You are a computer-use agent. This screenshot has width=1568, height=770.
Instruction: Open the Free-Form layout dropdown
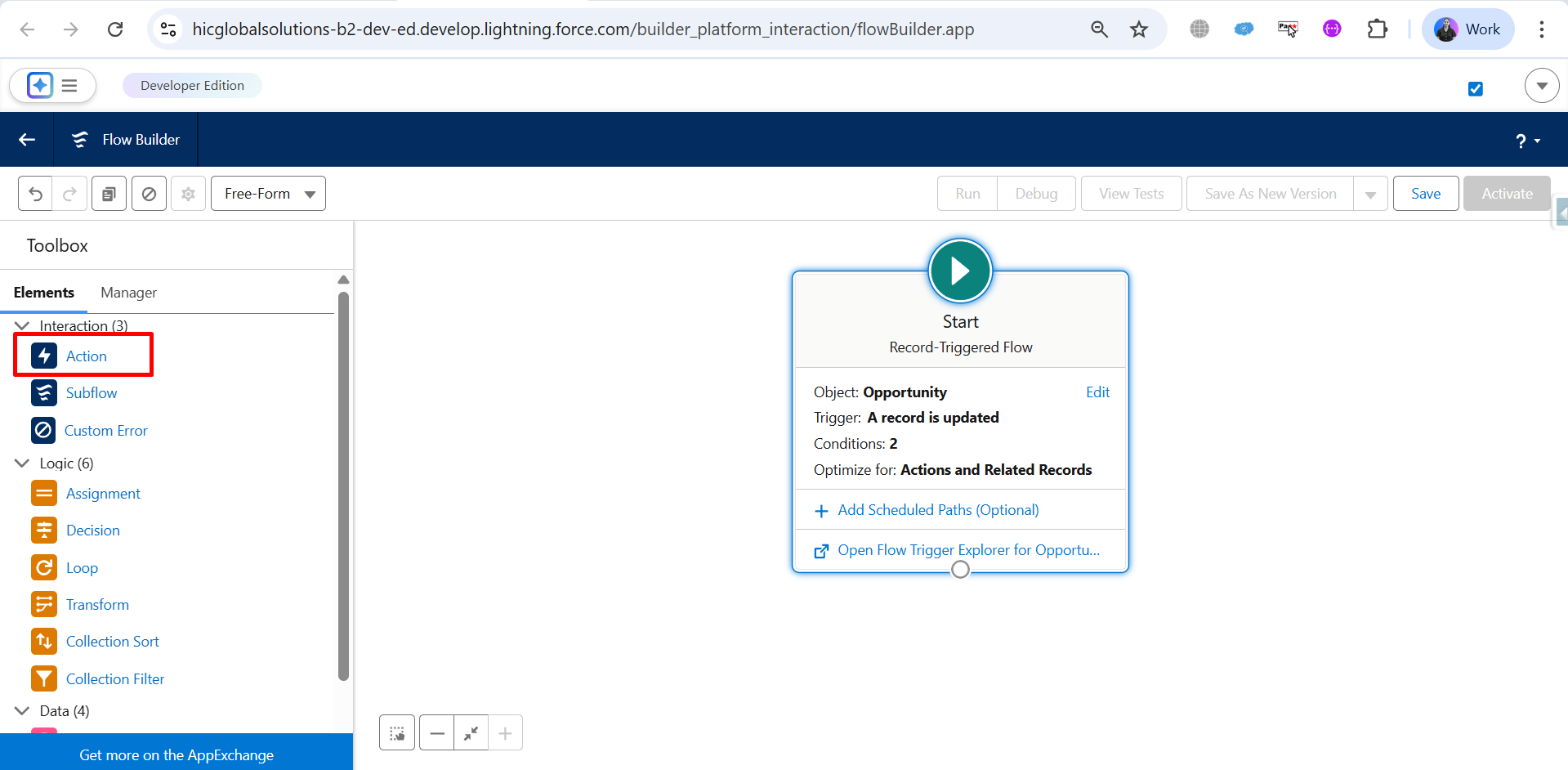point(268,194)
